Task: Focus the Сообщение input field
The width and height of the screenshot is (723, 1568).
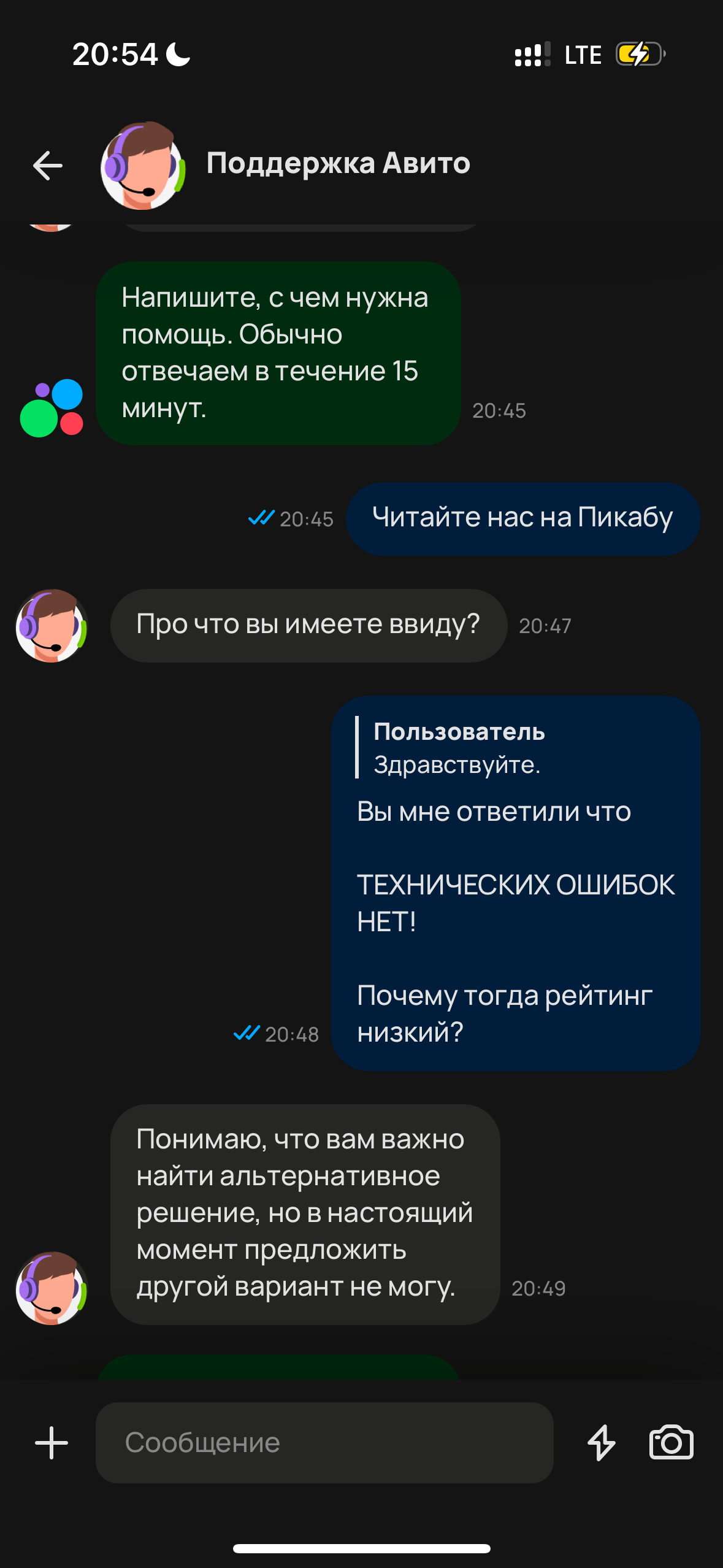Action: [324, 1443]
